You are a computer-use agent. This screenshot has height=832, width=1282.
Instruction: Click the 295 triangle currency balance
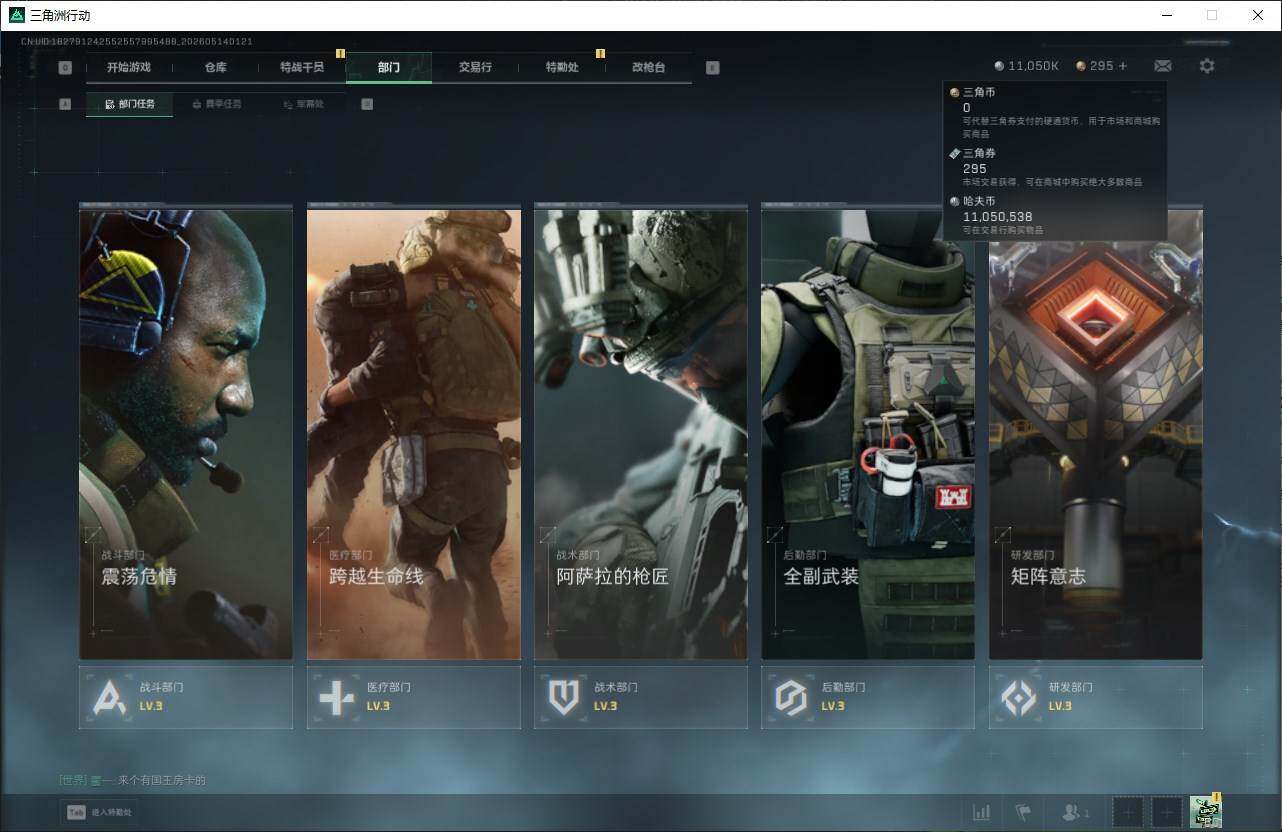pos(1095,66)
